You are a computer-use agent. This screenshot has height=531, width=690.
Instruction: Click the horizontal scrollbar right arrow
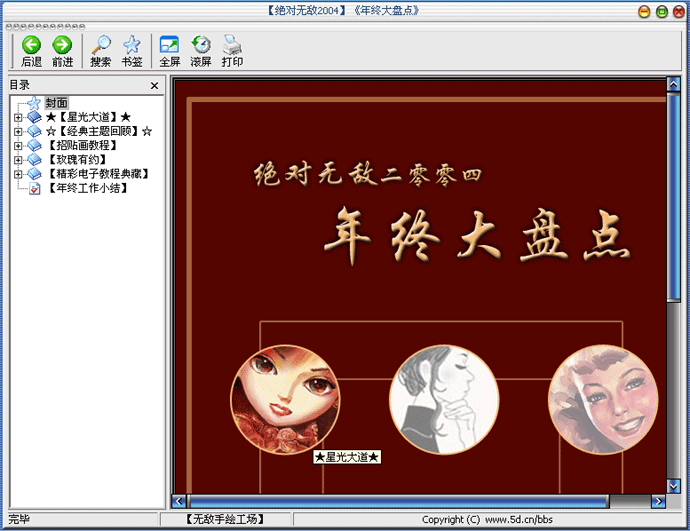(x=658, y=501)
